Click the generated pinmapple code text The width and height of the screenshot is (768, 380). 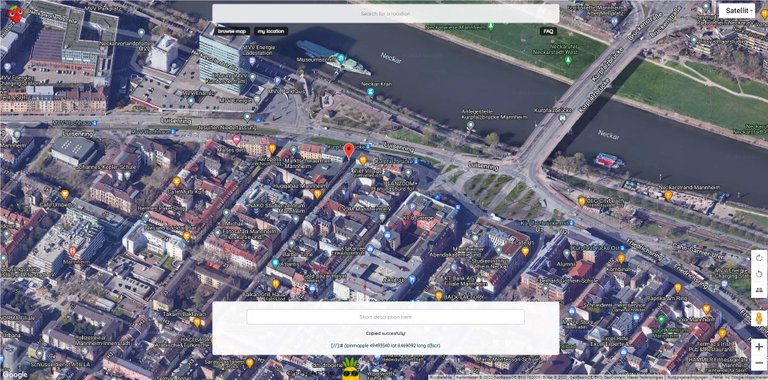[385, 346]
